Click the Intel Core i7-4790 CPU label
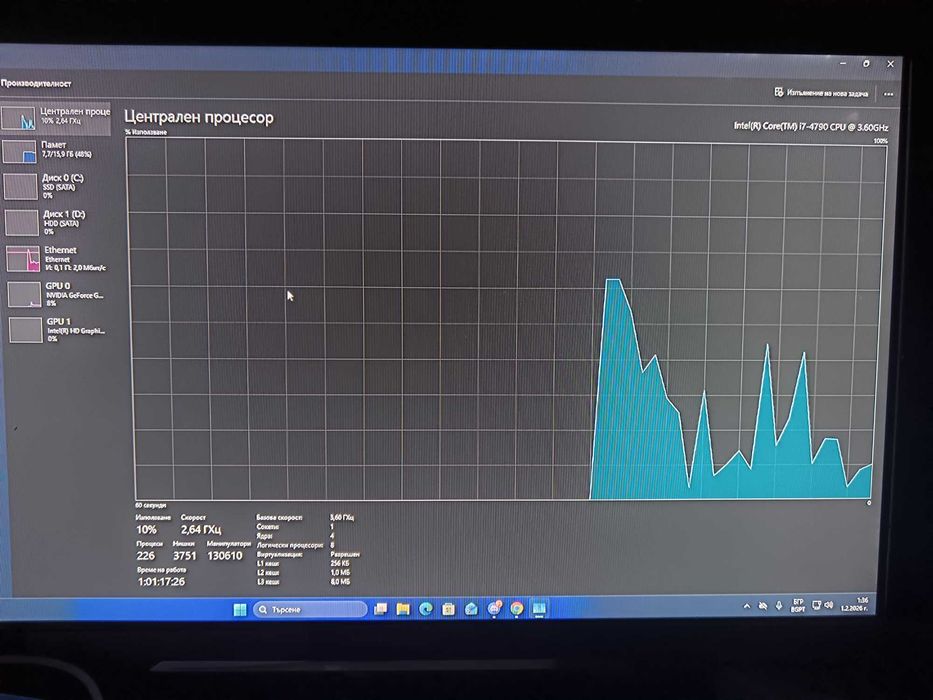933x700 pixels. pyautogui.click(x=810, y=127)
